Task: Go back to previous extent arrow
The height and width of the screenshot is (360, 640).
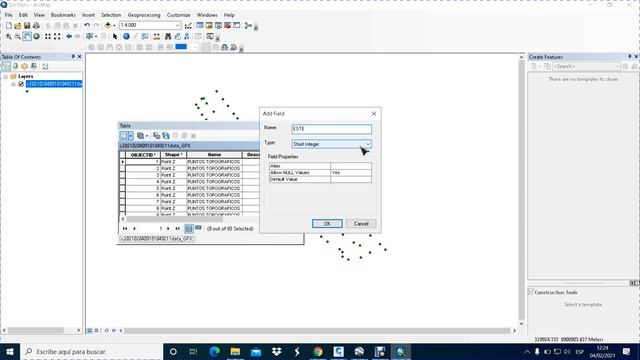Action: point(69,36)
